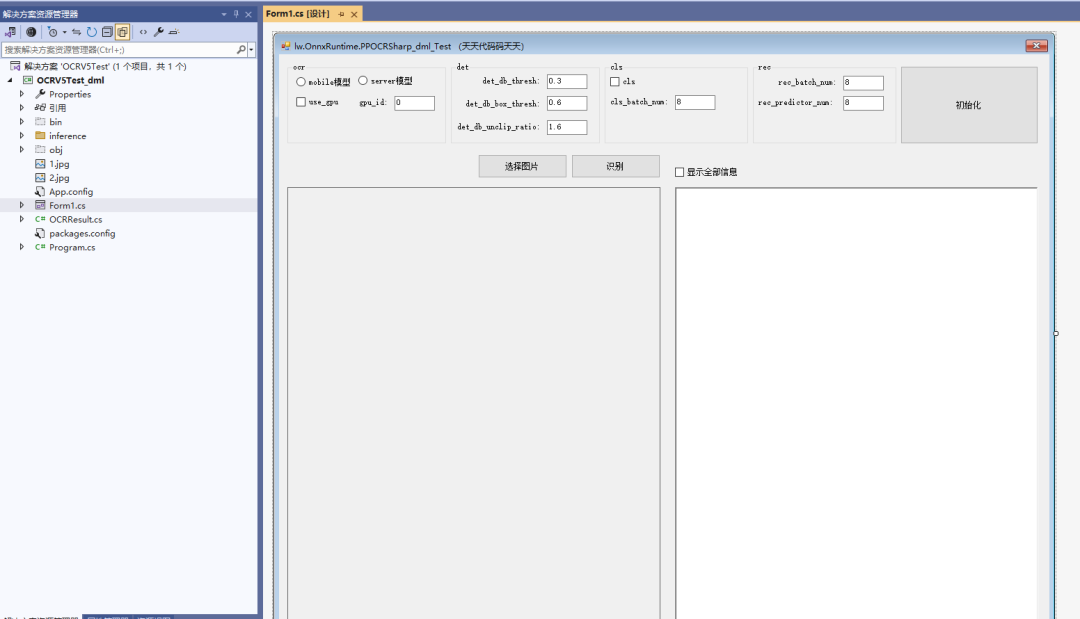This screenshot has height=619, width=1080.
Task: Click the preview selected items icon
Action: tap(174, 32)
